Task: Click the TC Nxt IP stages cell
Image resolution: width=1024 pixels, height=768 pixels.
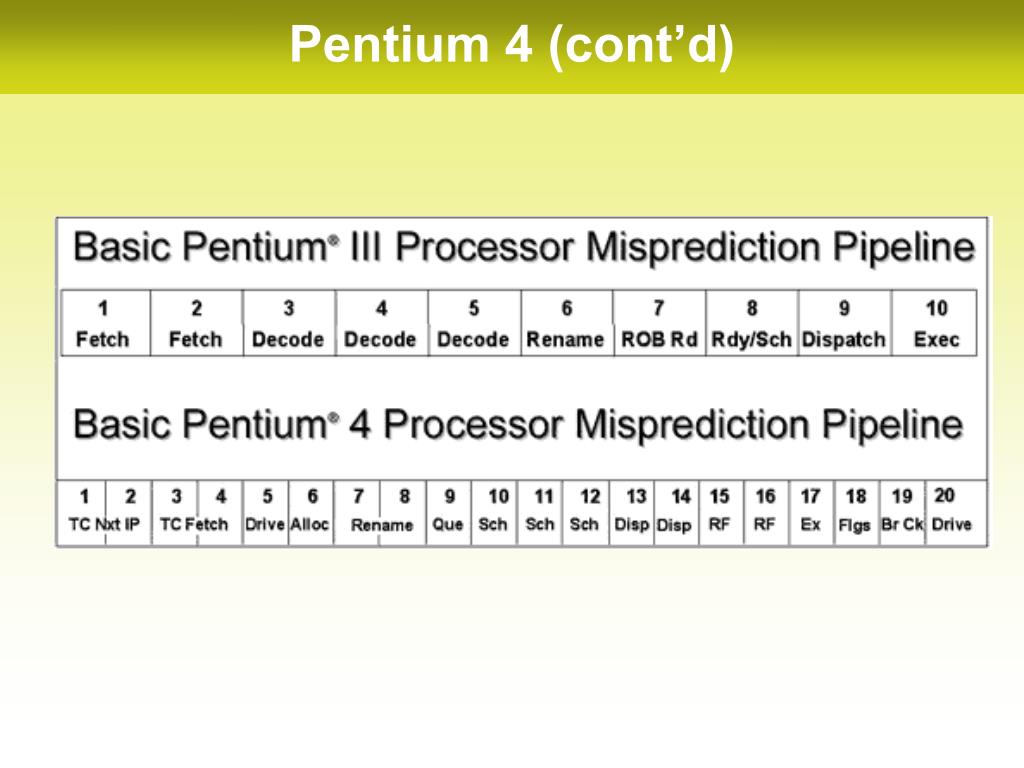Action: pos(104,513)
